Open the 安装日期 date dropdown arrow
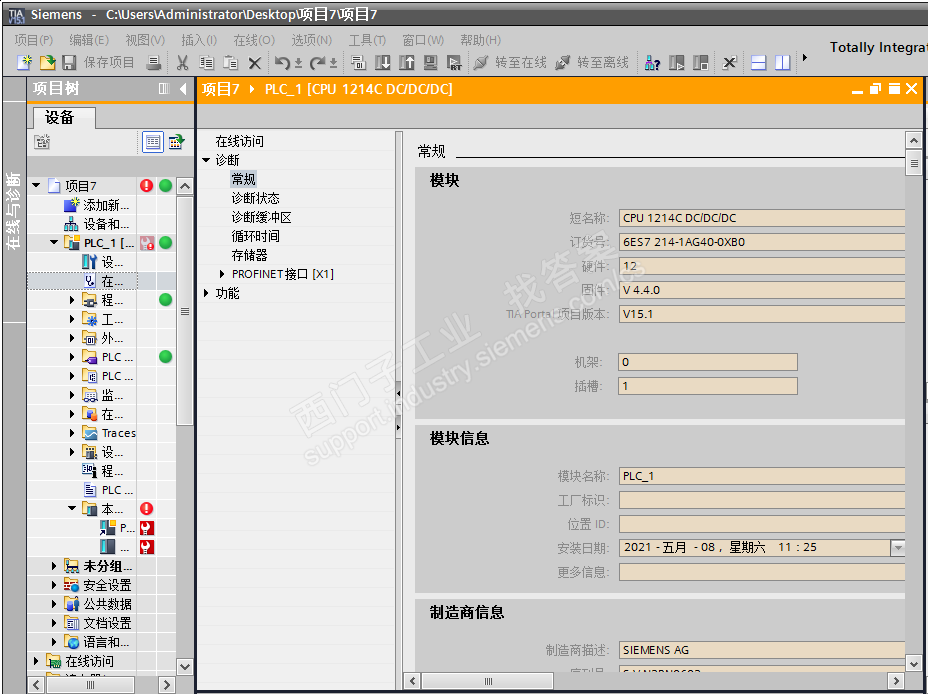The width and height of the screenshot is (928, 694). tap(898, 548)
